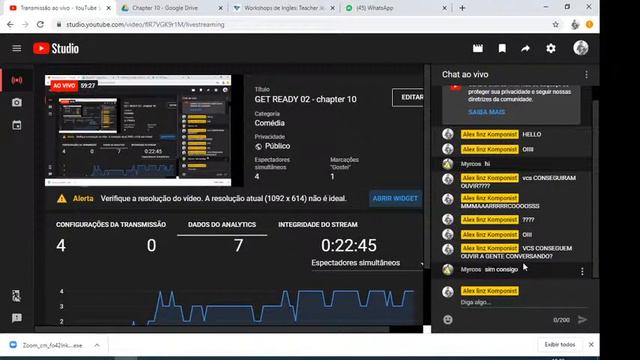Click the horizontal scrollbar below the chart
This screenshot has height=360, width=640.
[212, 329]
